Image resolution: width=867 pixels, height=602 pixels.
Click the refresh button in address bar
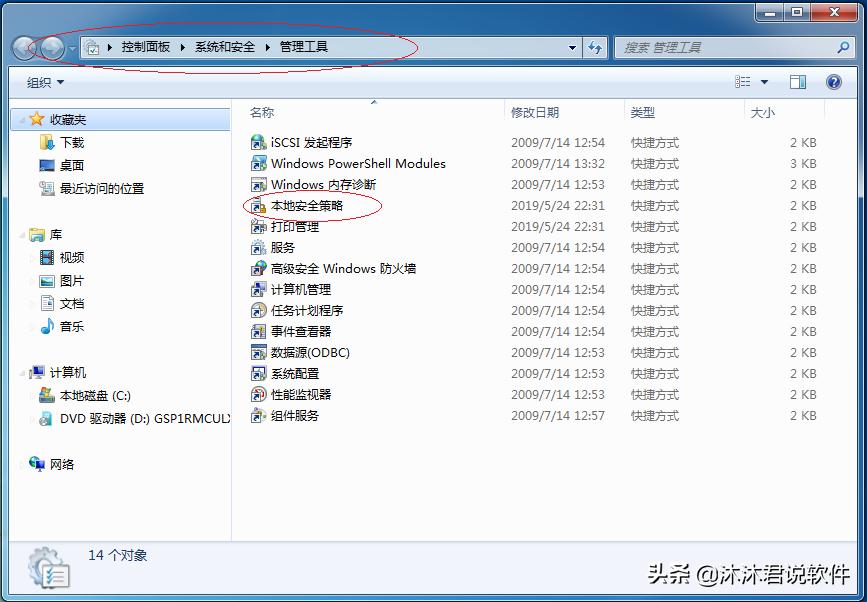click(x=596, y=46)
